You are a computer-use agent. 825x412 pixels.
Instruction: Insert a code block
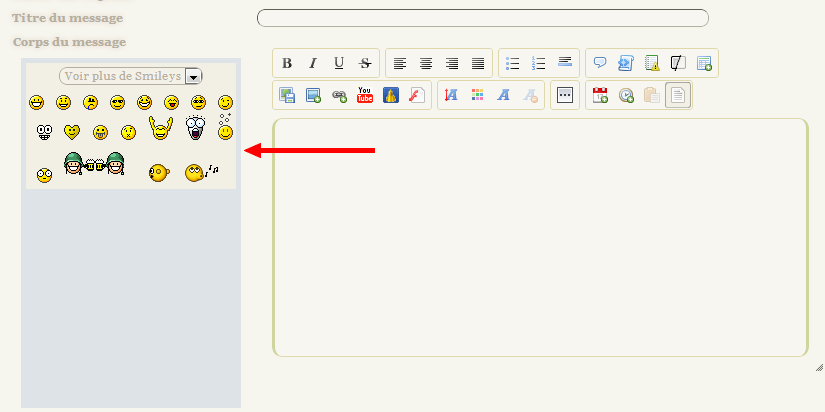tap(626, 64)
